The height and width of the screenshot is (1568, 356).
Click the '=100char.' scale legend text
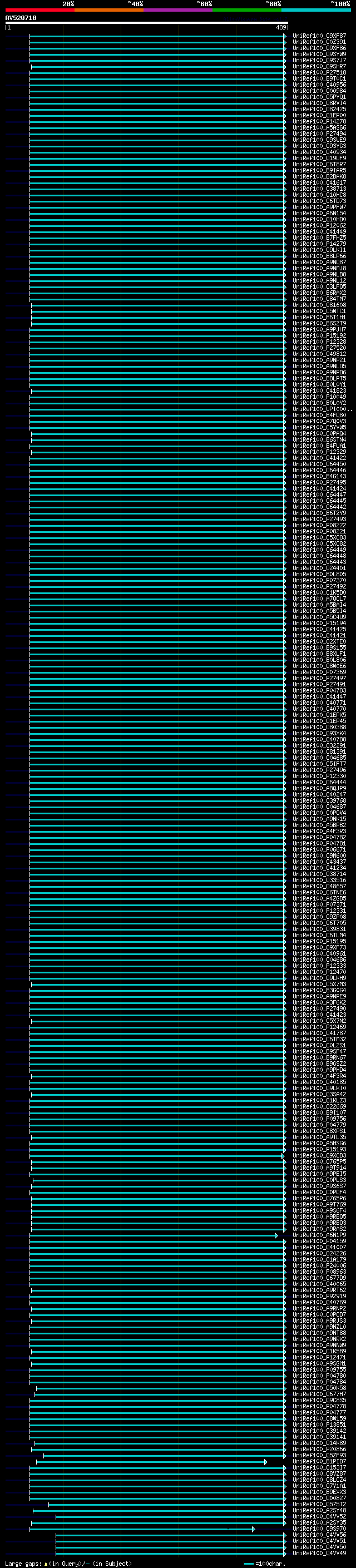270,1564
